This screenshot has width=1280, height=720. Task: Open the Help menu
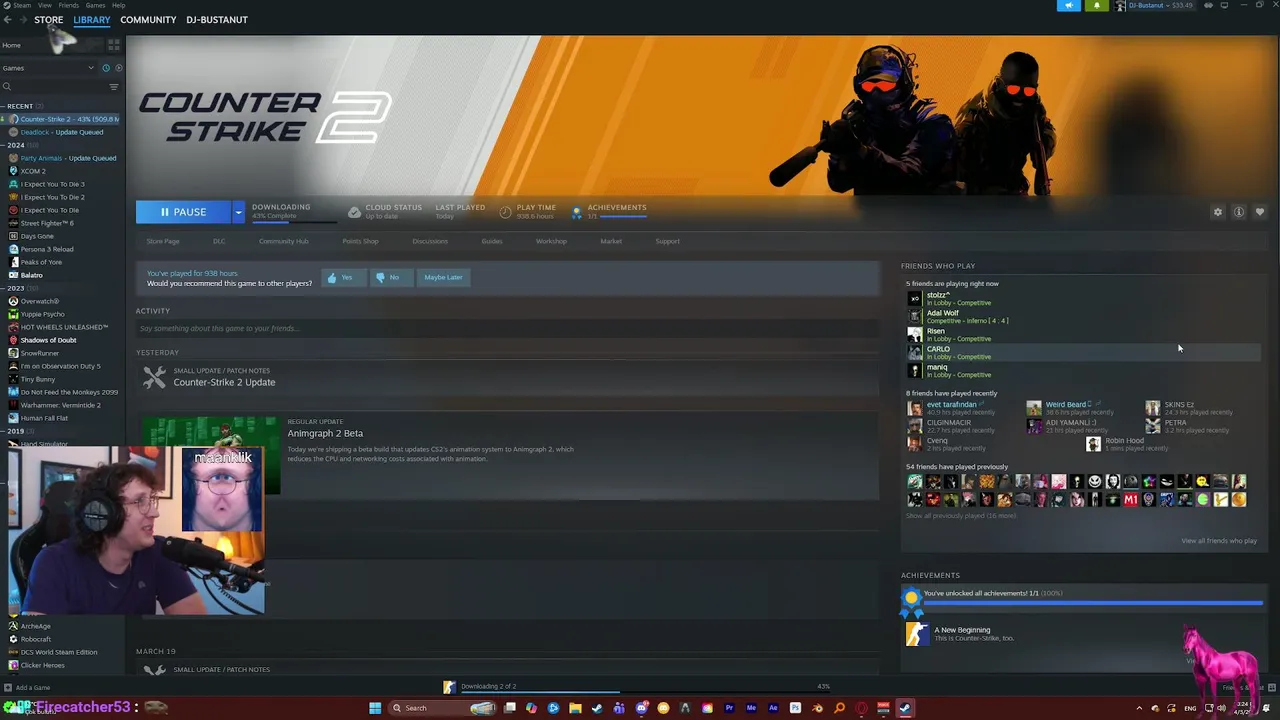point(119,5)
